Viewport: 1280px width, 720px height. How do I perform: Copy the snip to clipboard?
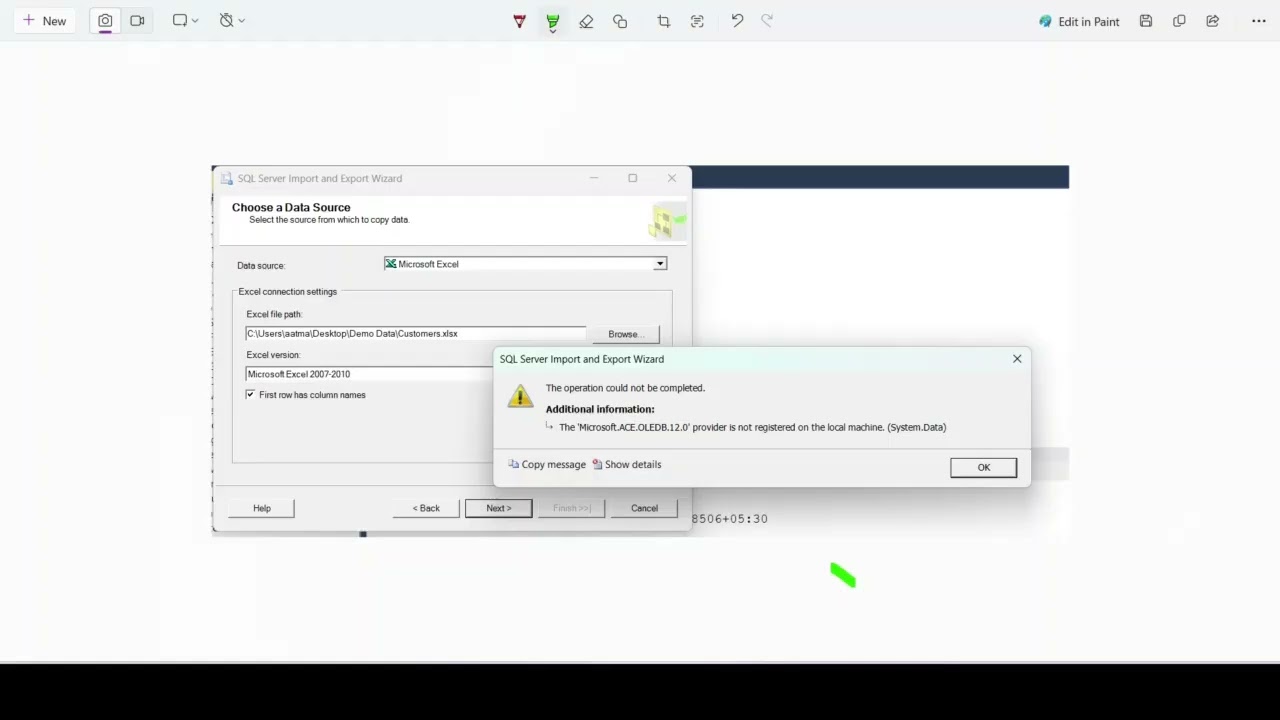pos(1179,21)
